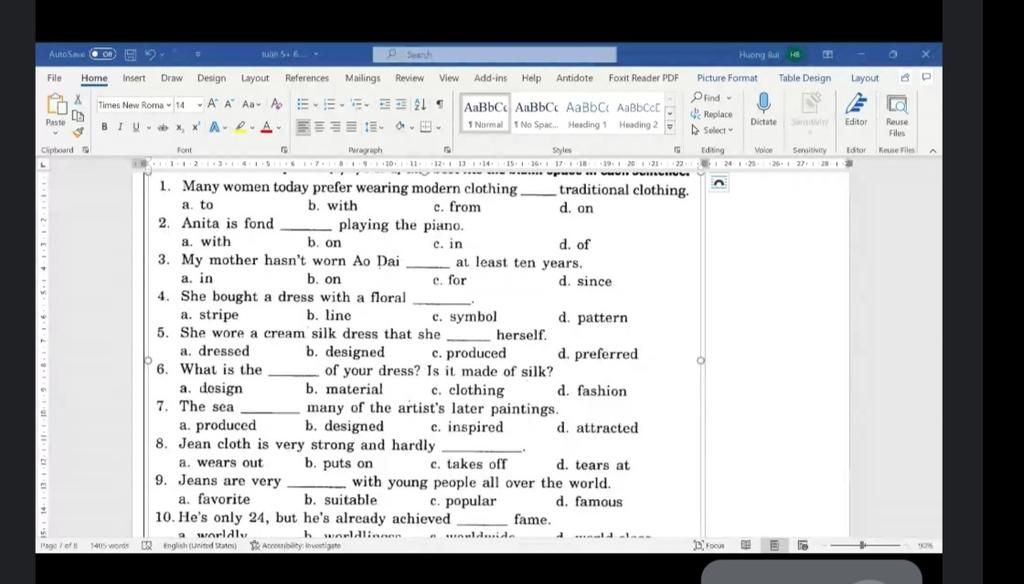Collapse the ribbon with the chevron
This screenshot has height=584, width=1024.
pyautogui.click(x=933, y=150)
